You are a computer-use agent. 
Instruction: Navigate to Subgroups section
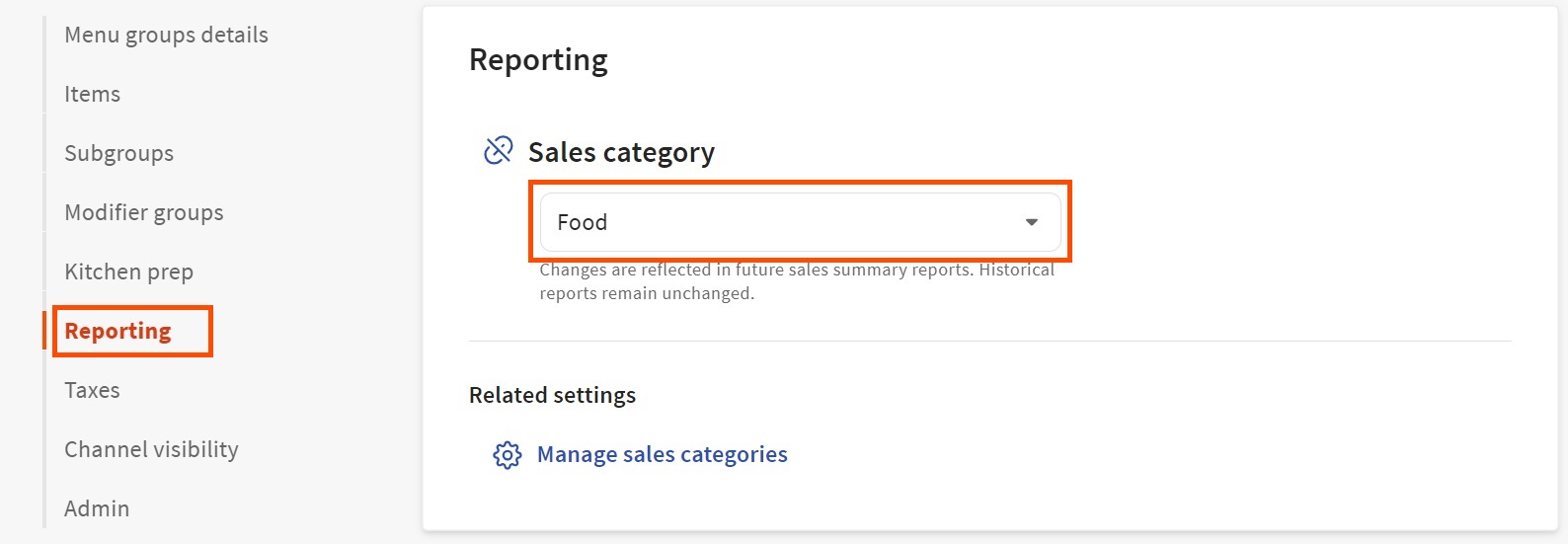point(118,153)
